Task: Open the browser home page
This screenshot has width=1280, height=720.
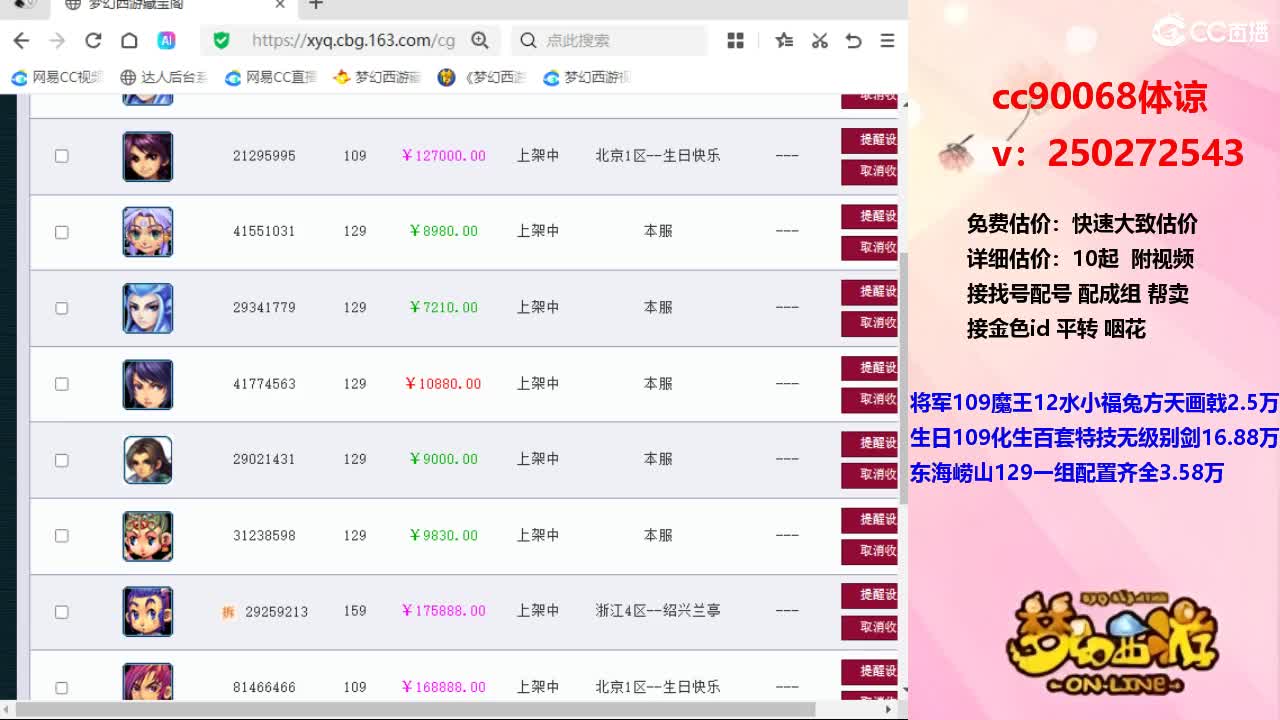Action: click(x=129, y=40)
